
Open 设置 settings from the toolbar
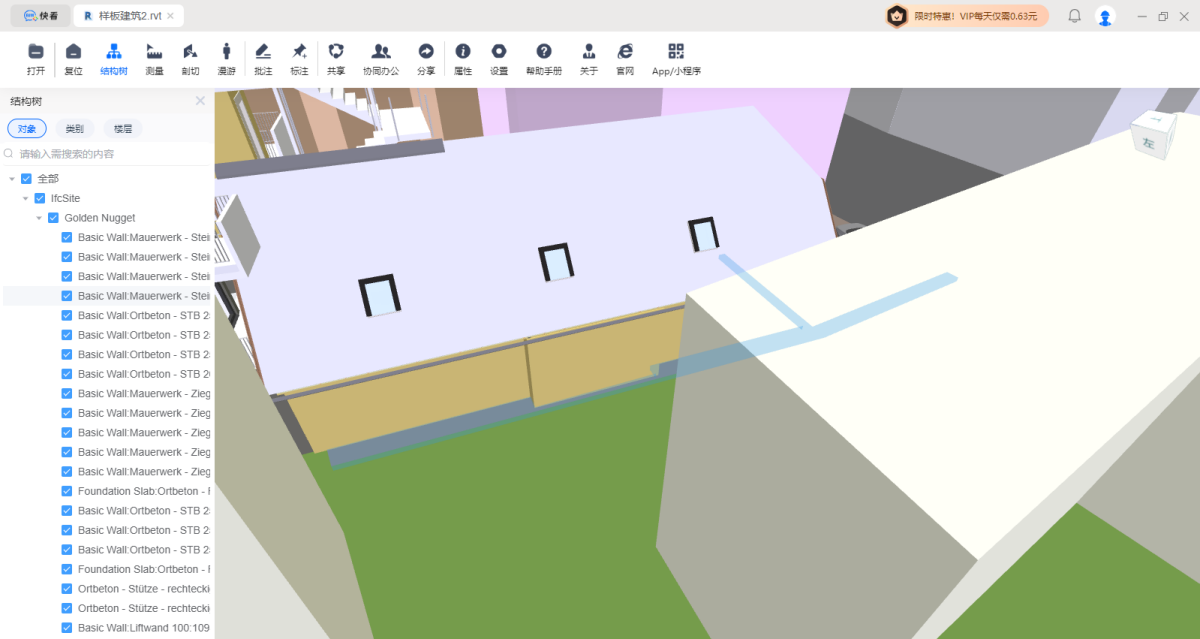coord(499,53)
